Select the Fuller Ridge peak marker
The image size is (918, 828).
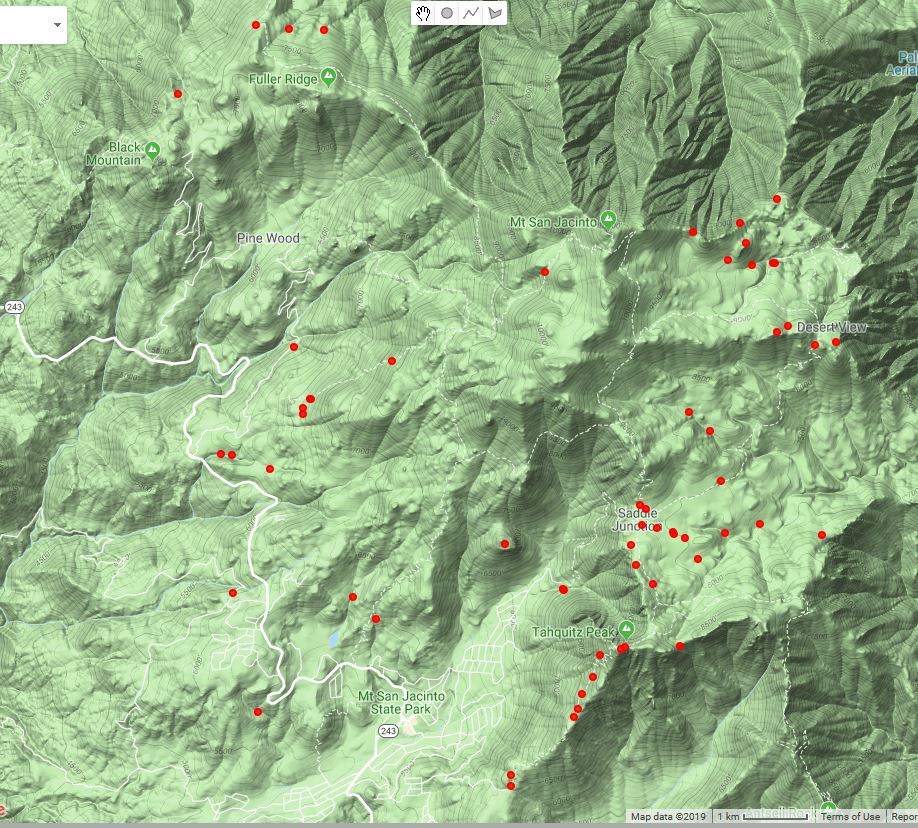[328, 78]
